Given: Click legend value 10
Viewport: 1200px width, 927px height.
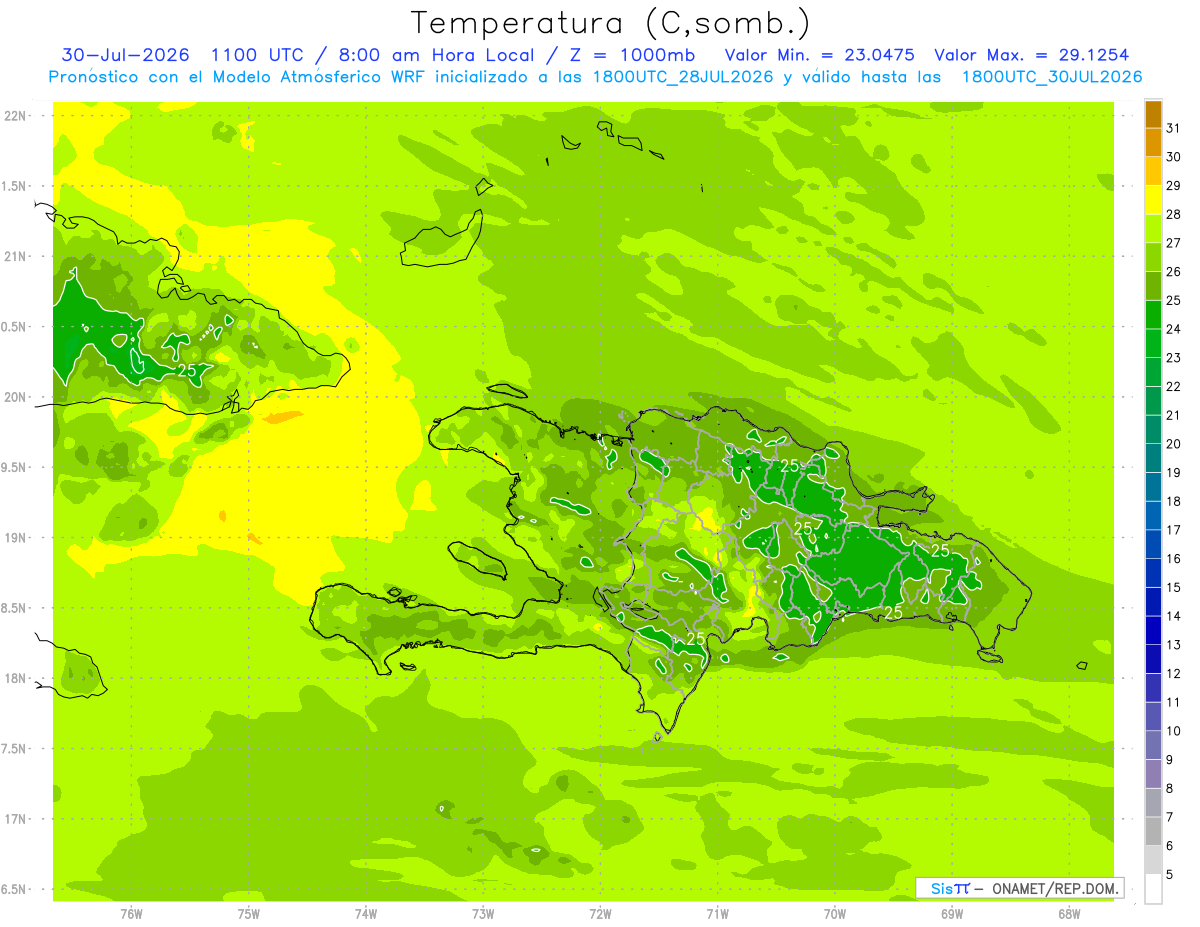Looking at the screenshot, I should (x=1174, y=731).
